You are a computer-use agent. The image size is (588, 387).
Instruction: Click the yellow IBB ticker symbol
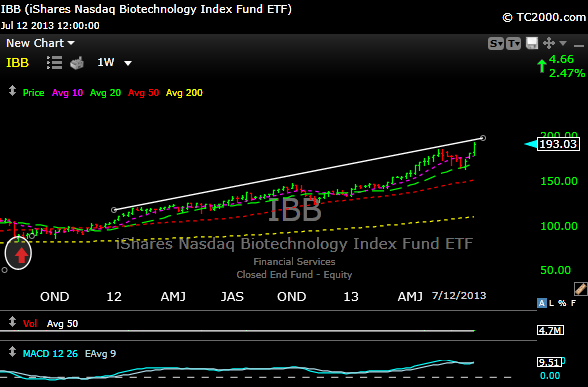pyautogui.click(x=17, y=63)
